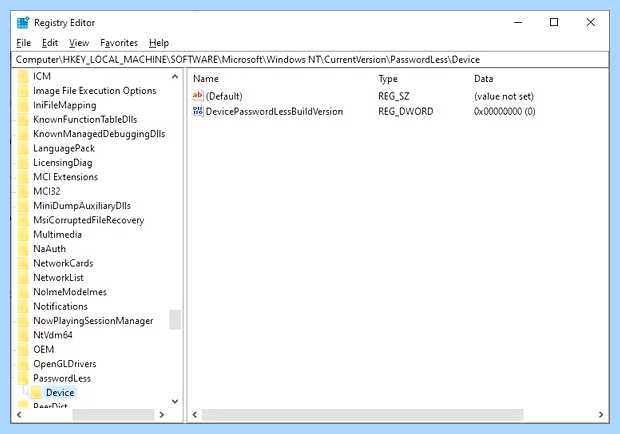Image resolution: width=620 pixels, height=434 pixels.
Task: Click the Data column header
Action: click(x=484, y=79)
